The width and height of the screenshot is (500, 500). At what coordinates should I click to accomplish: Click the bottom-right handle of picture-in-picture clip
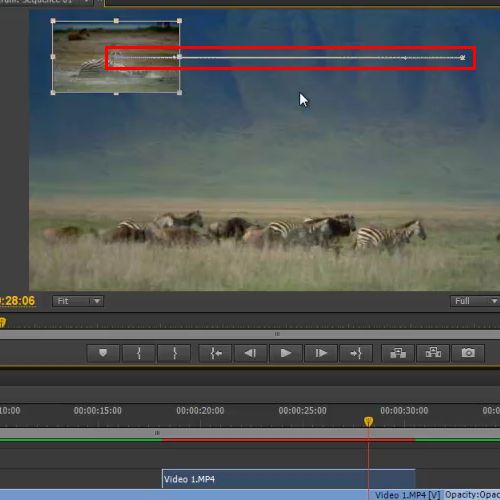(180, 93)
